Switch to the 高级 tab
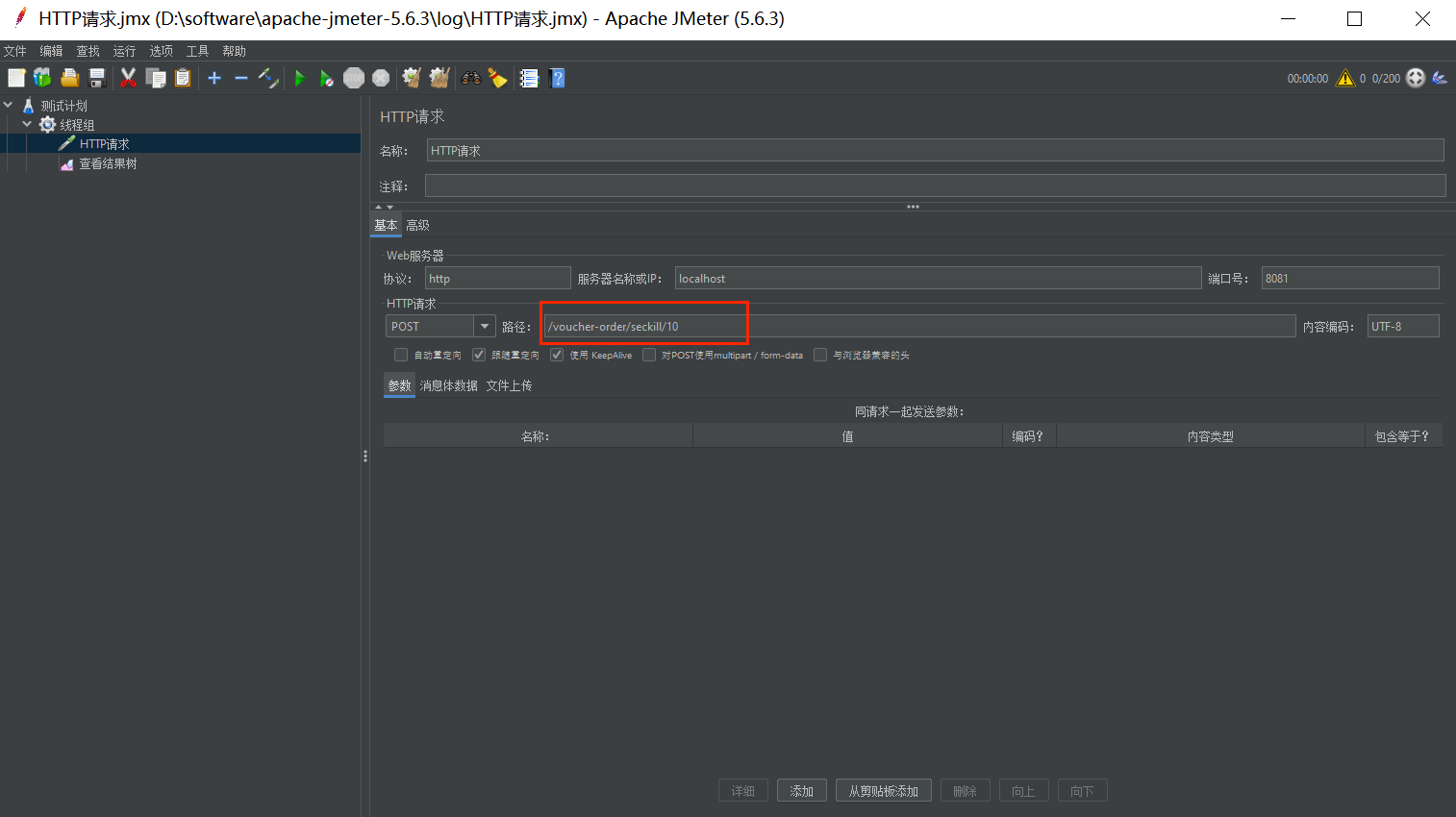Viewport: 1456px width, 817px height. 417,225
